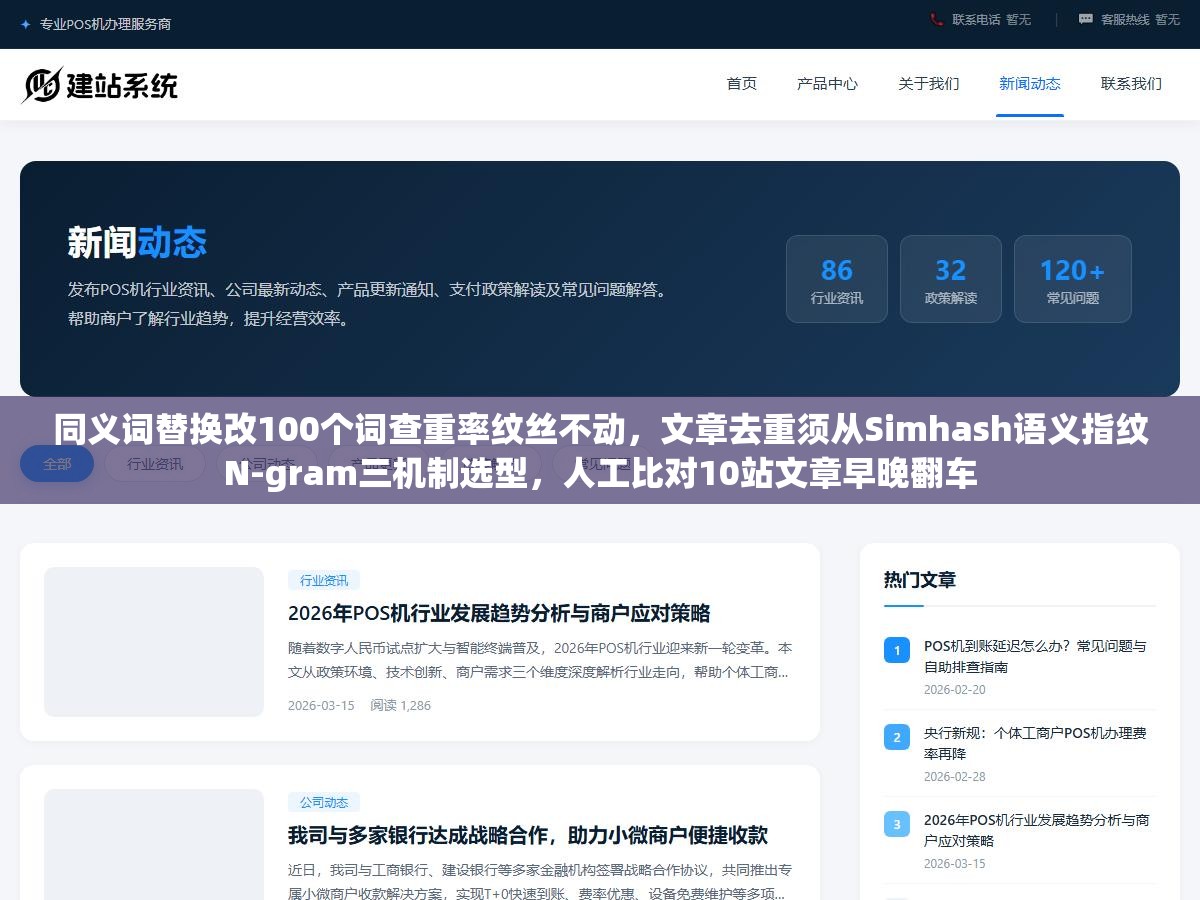Click the 专业POS机办理服务商 top bar text

point(105,24)
